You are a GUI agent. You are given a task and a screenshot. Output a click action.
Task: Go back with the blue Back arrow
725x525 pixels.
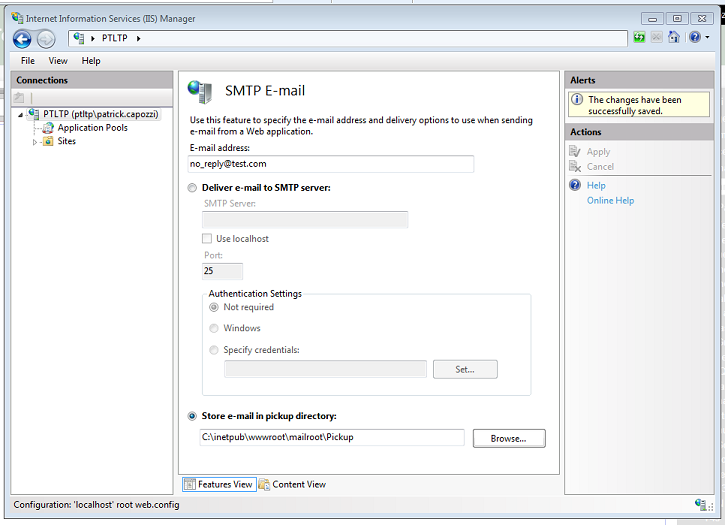22,39
